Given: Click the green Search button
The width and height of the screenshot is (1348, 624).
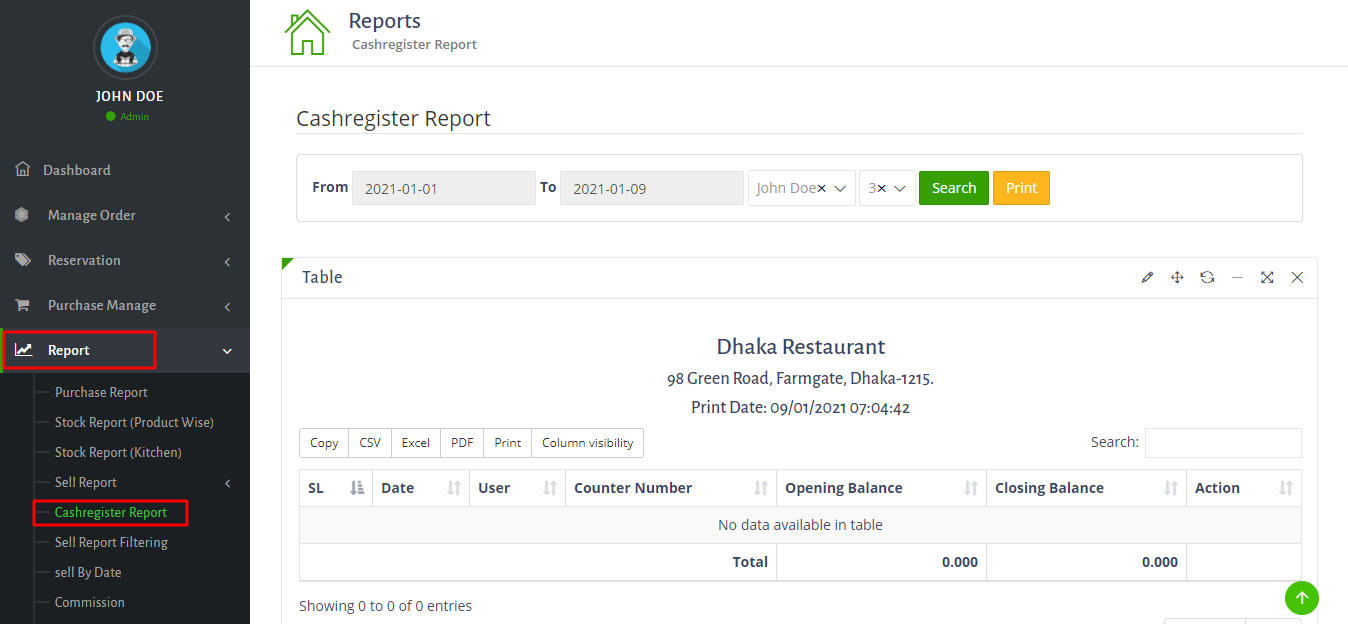Looking at the screenshot, I should (953, 188).
